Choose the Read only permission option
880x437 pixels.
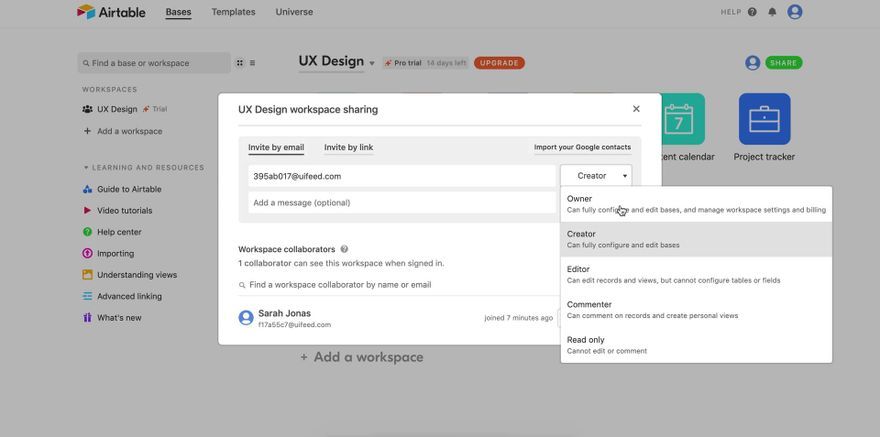coord(696,345)
